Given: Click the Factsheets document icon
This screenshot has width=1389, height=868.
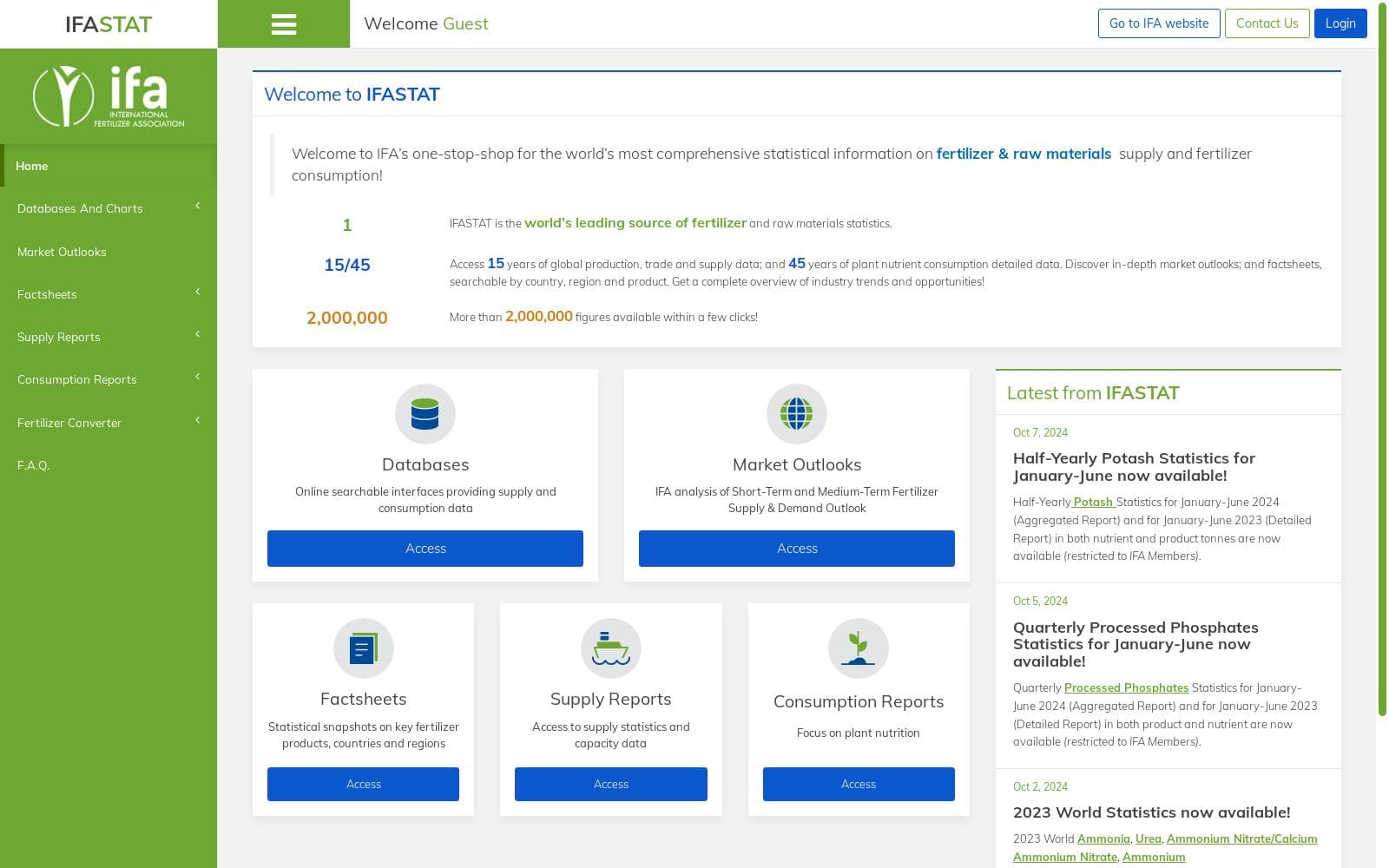Looking at the screenshot, I should [x=363, y=648].
